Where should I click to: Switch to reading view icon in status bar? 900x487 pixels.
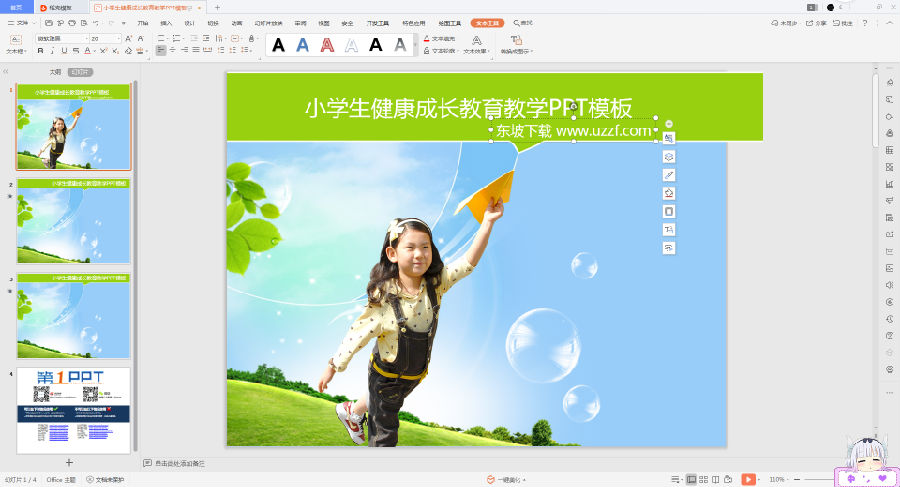click(x=716, y=479)
